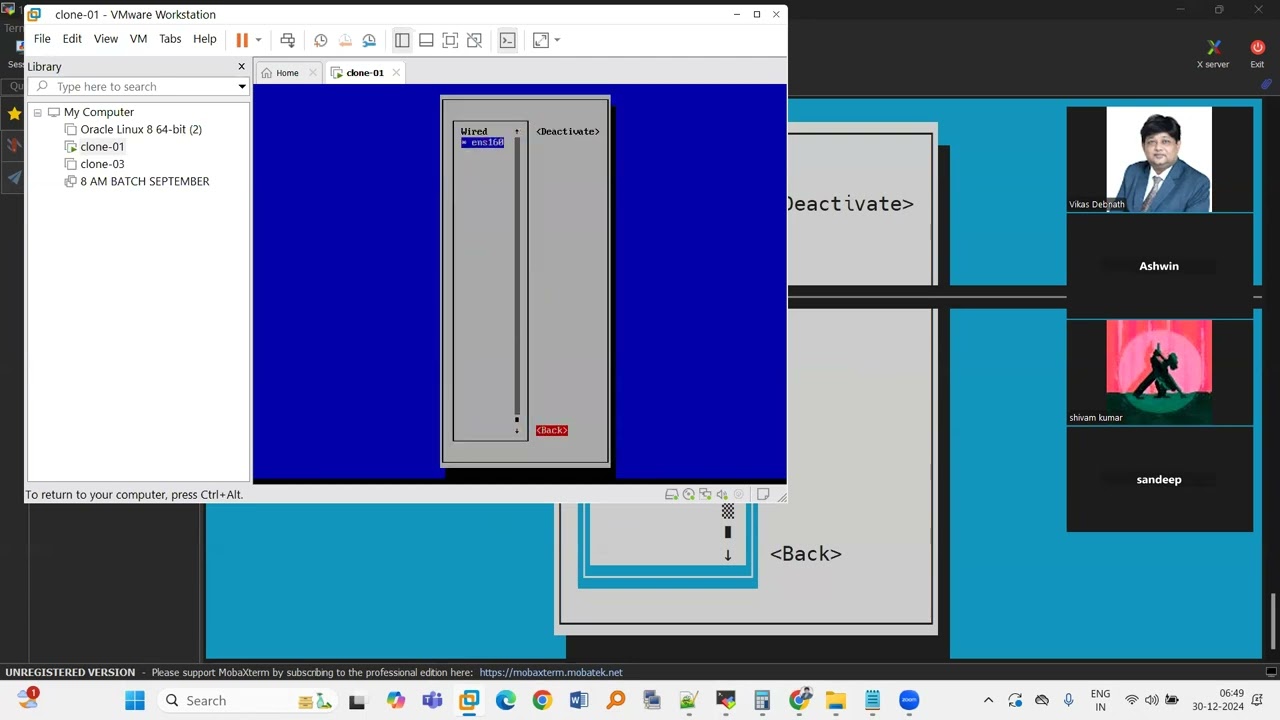The width and height of the screenshot is (1280, 720).
Task: Open the Library search filter dropdown arrow
Action: [242, 87]
